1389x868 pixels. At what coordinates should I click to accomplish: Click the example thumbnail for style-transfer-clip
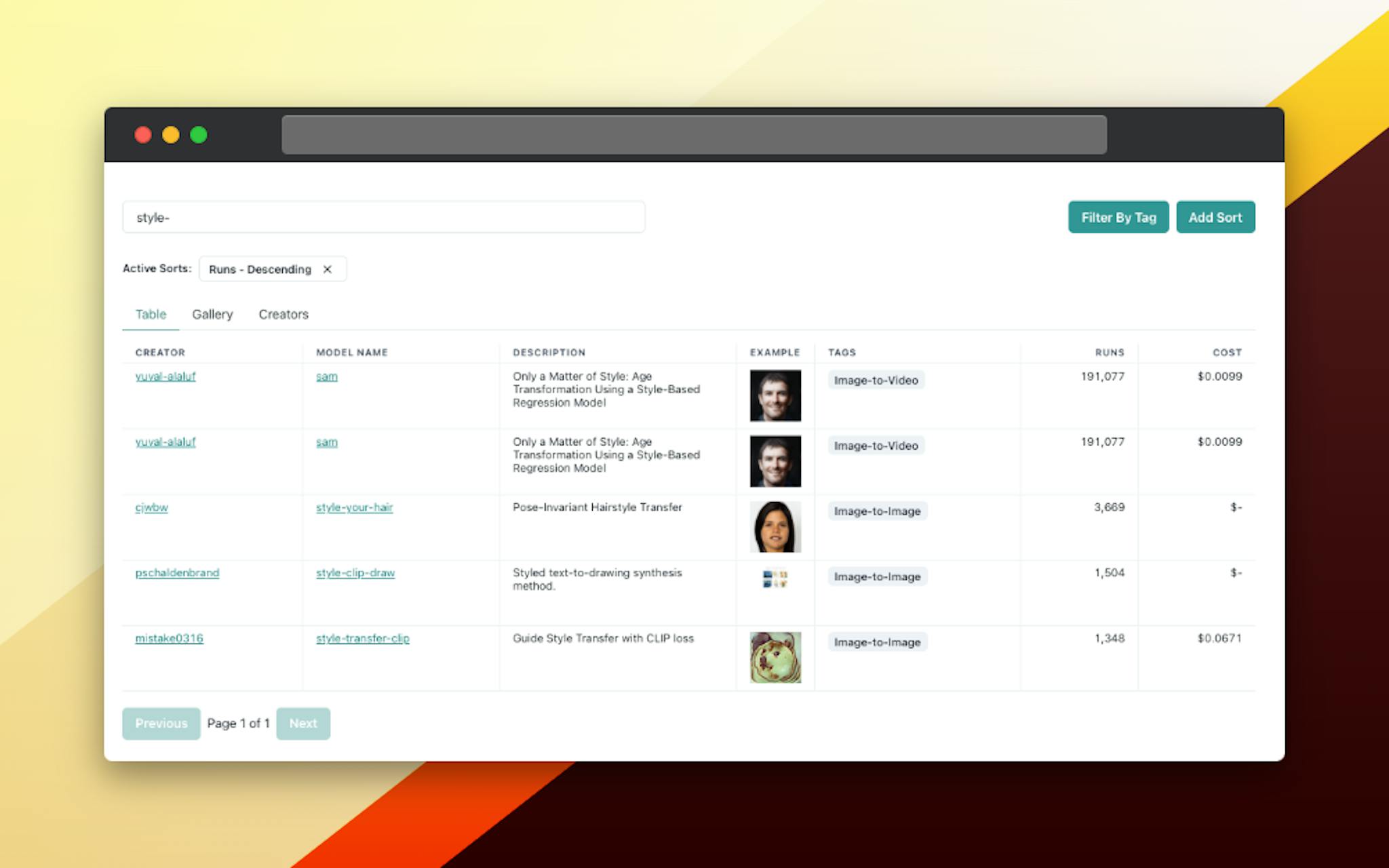(x=776, y=657)
